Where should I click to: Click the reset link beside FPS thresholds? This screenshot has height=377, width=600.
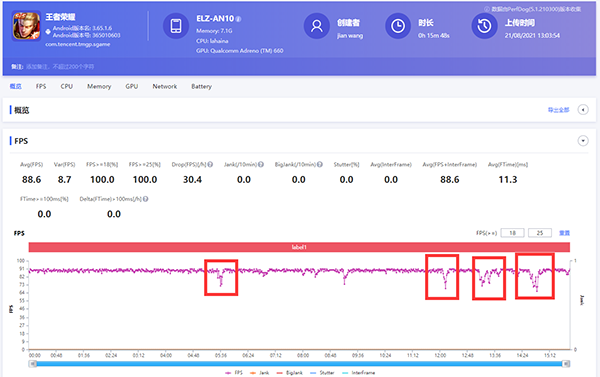pyautogui.click(x=564, y=233)
